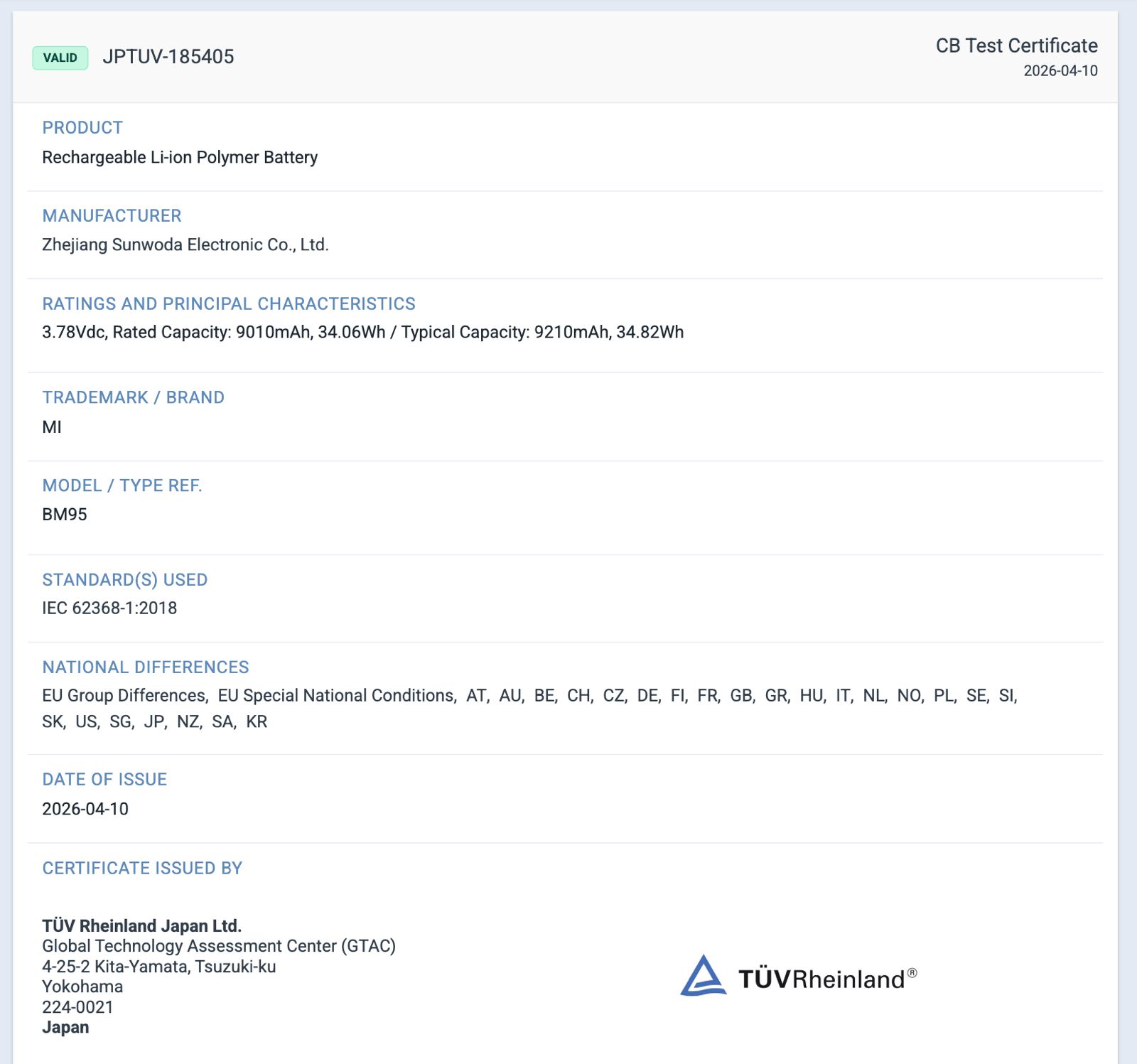
Task: Click the MANUFACTURER section label
Action: 112,215
